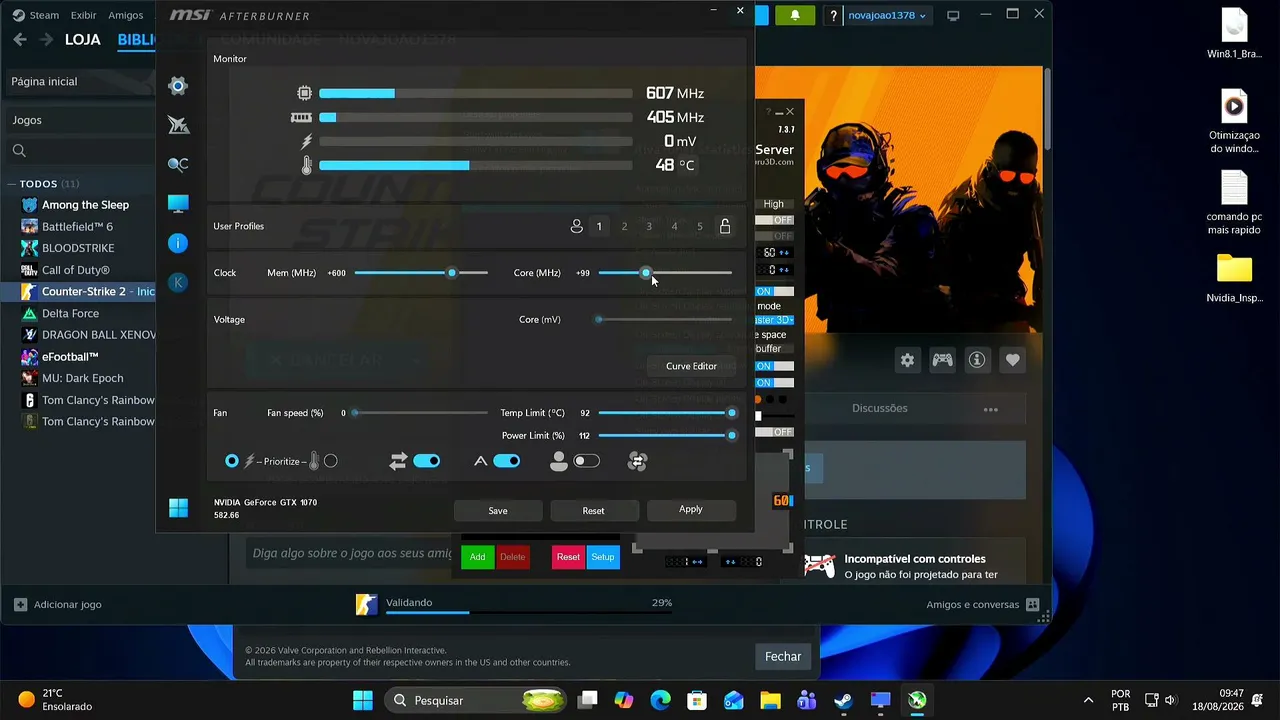Open the Exibir menu in Steam
1280x720 pixels.
pyautogui.click(x=83, y=15)
